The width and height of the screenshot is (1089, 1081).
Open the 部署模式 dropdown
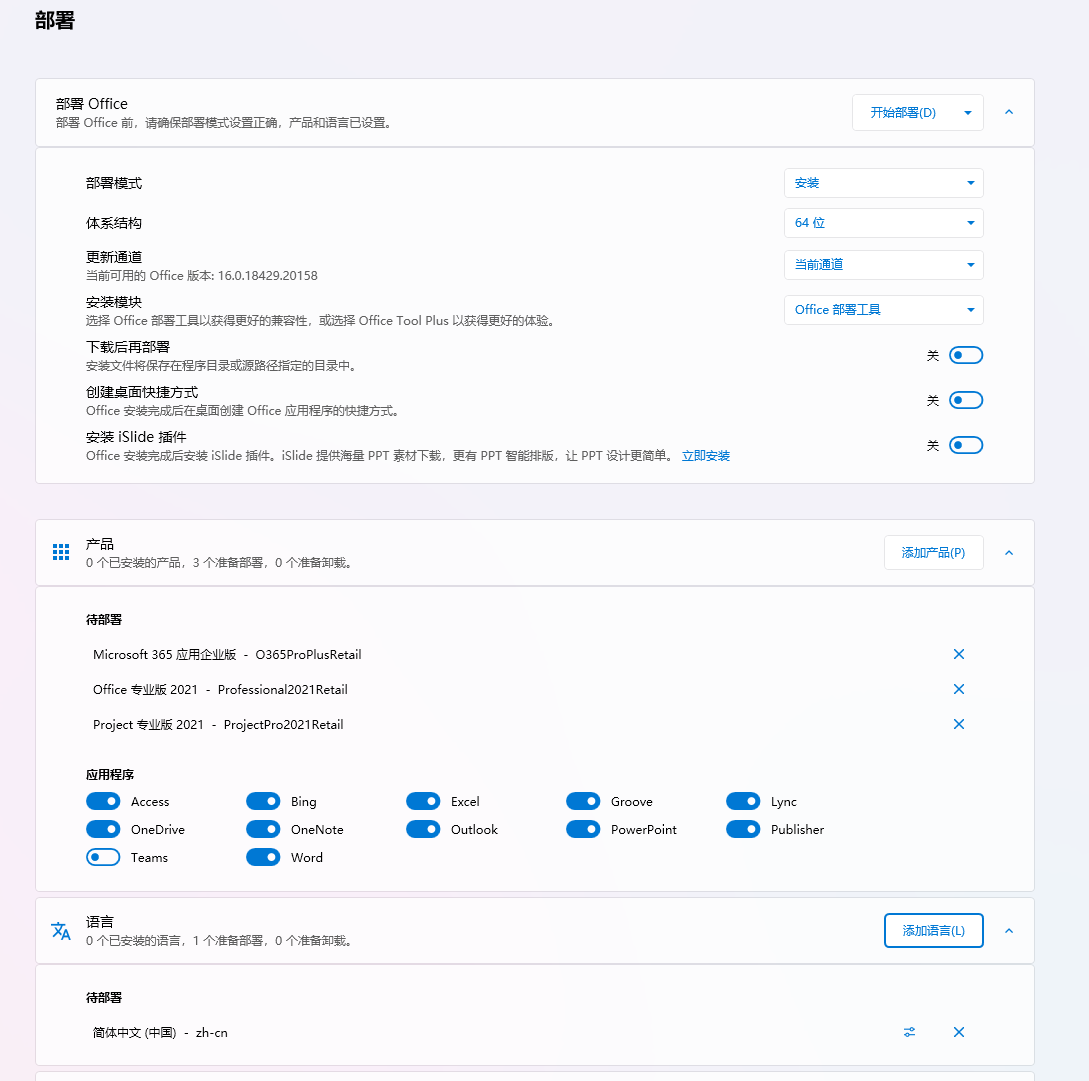[883, 183]
